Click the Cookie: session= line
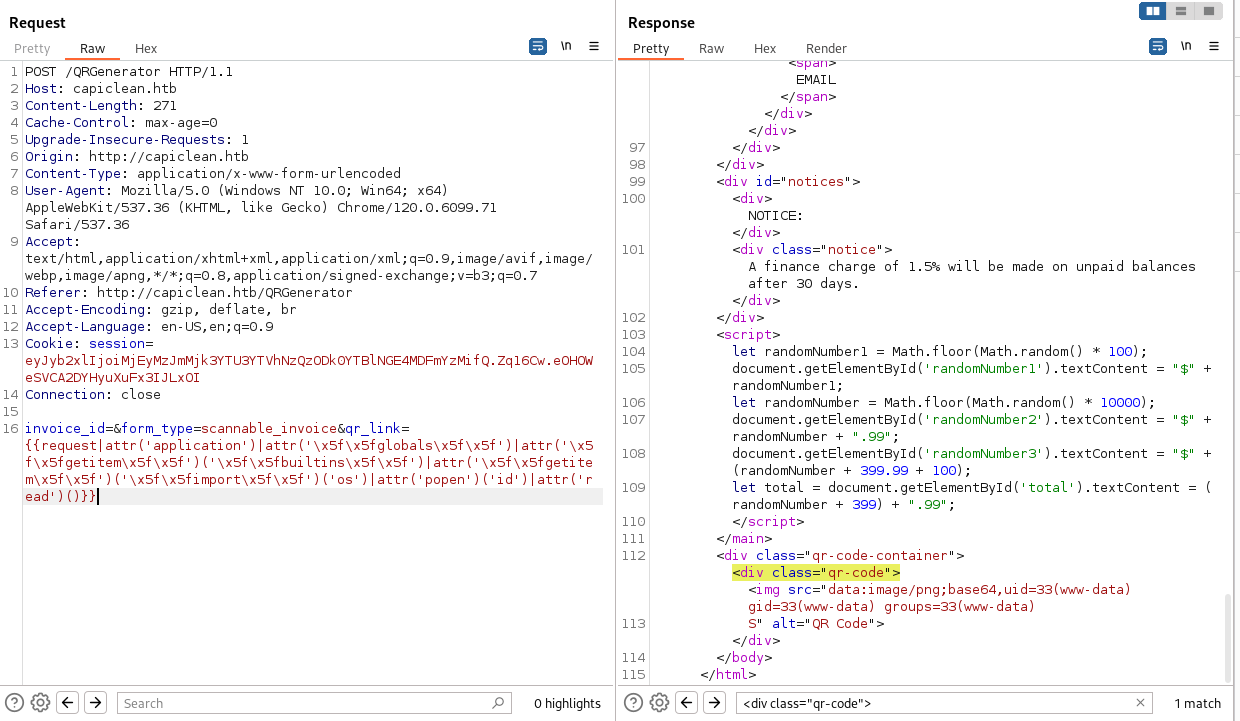1240x721 pixels. (x=89, y=344)
